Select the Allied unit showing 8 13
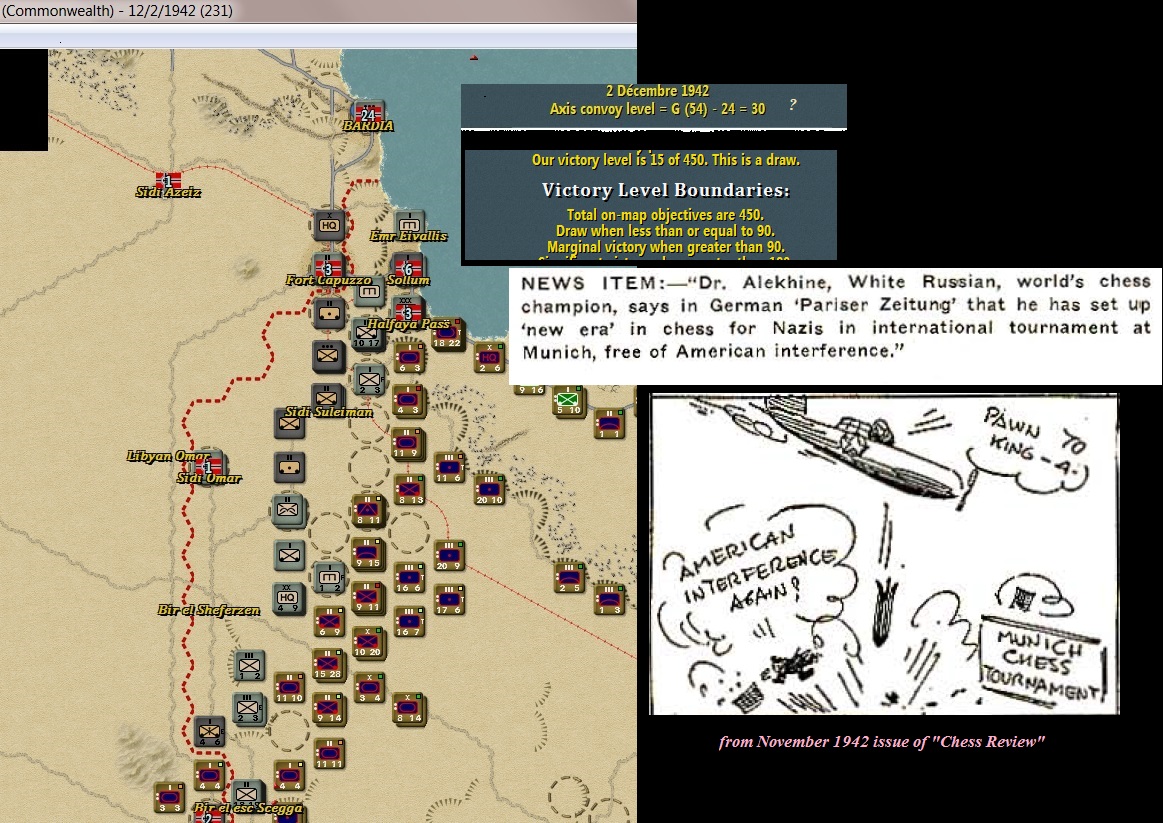1163x823 pixels. 409,490
